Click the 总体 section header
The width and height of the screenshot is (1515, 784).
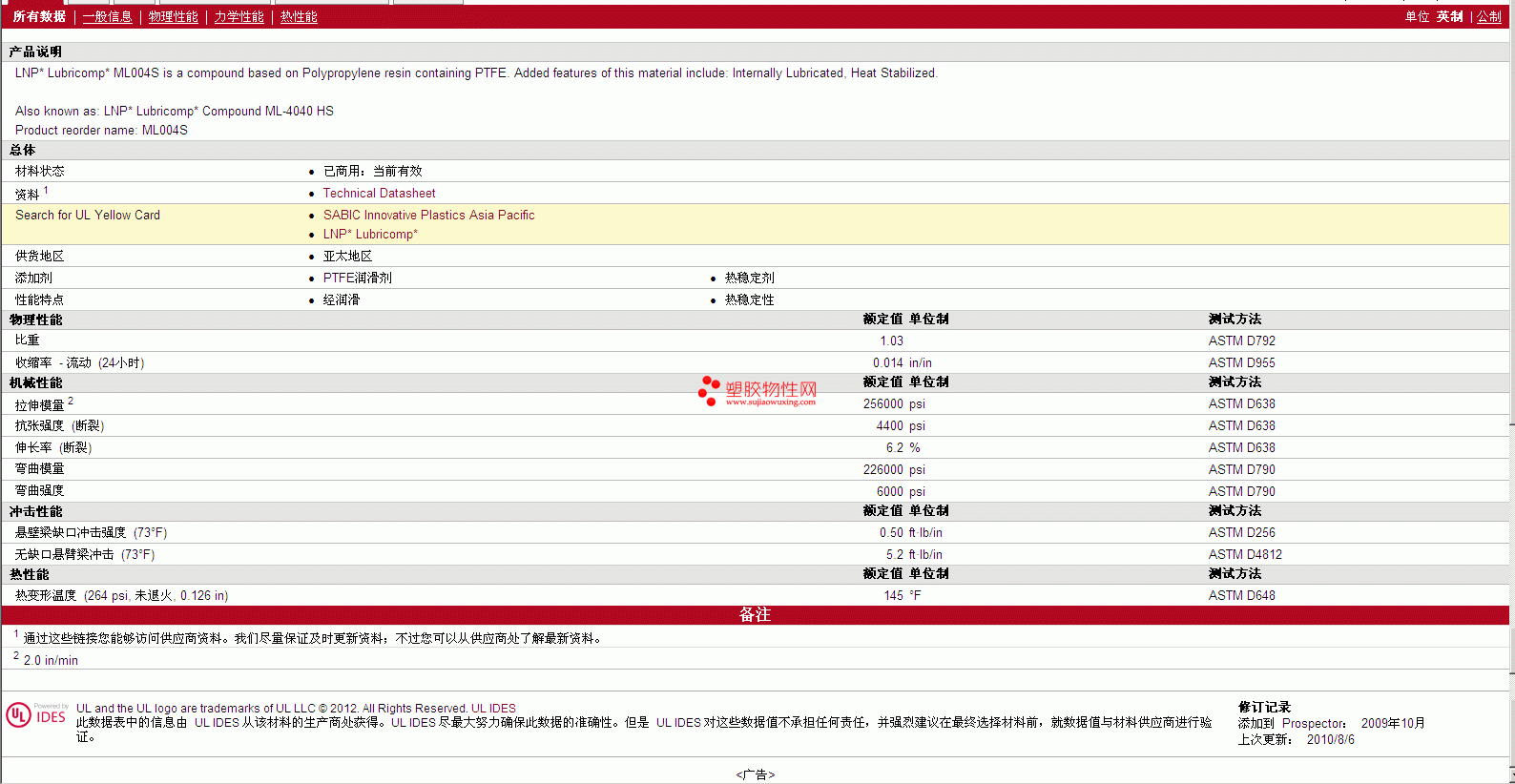pos(23,151)
